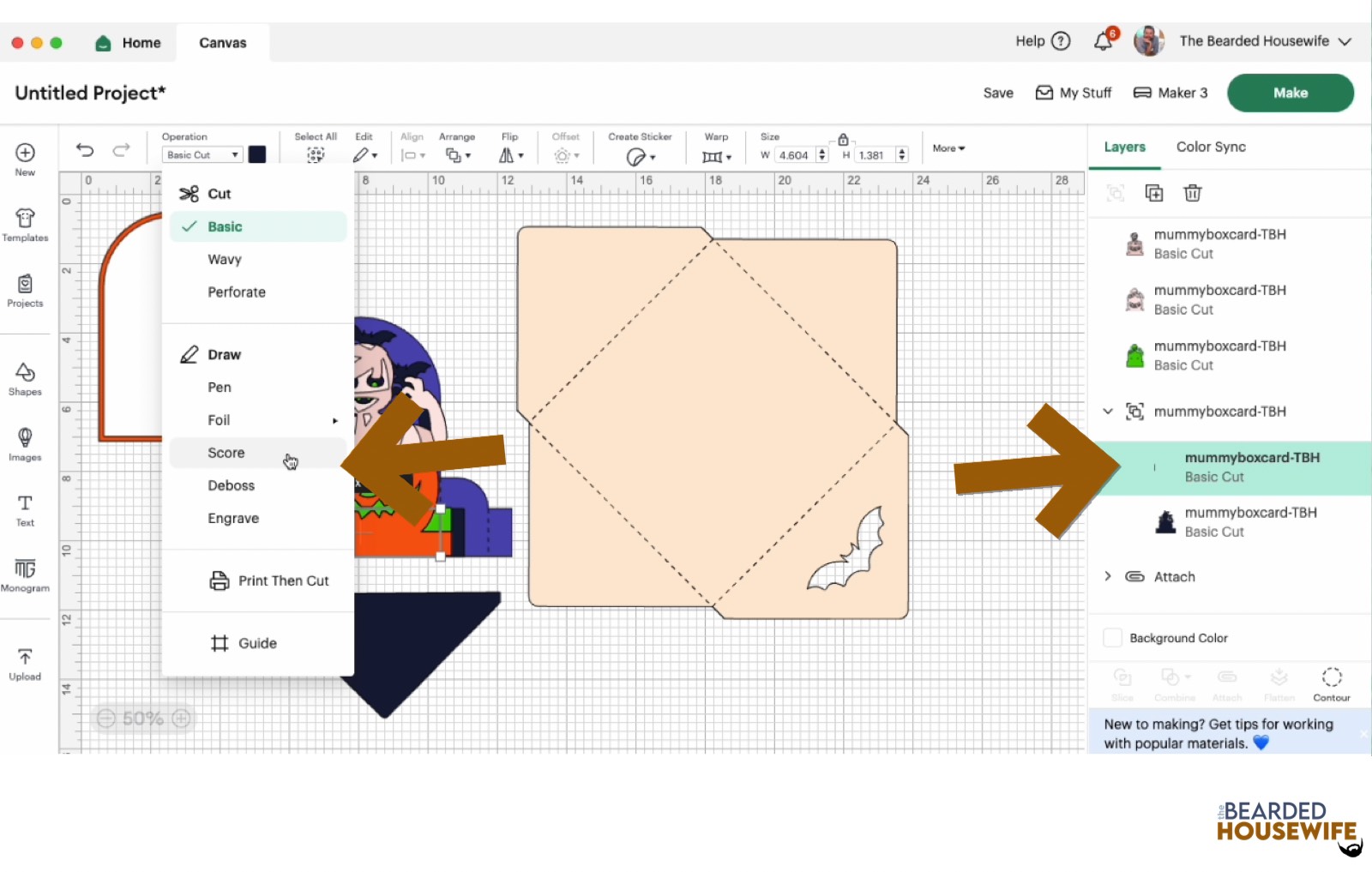This screenshot has width=1372, height=872.
Task: Open notifications bell icon
Action: (1104, 41)
